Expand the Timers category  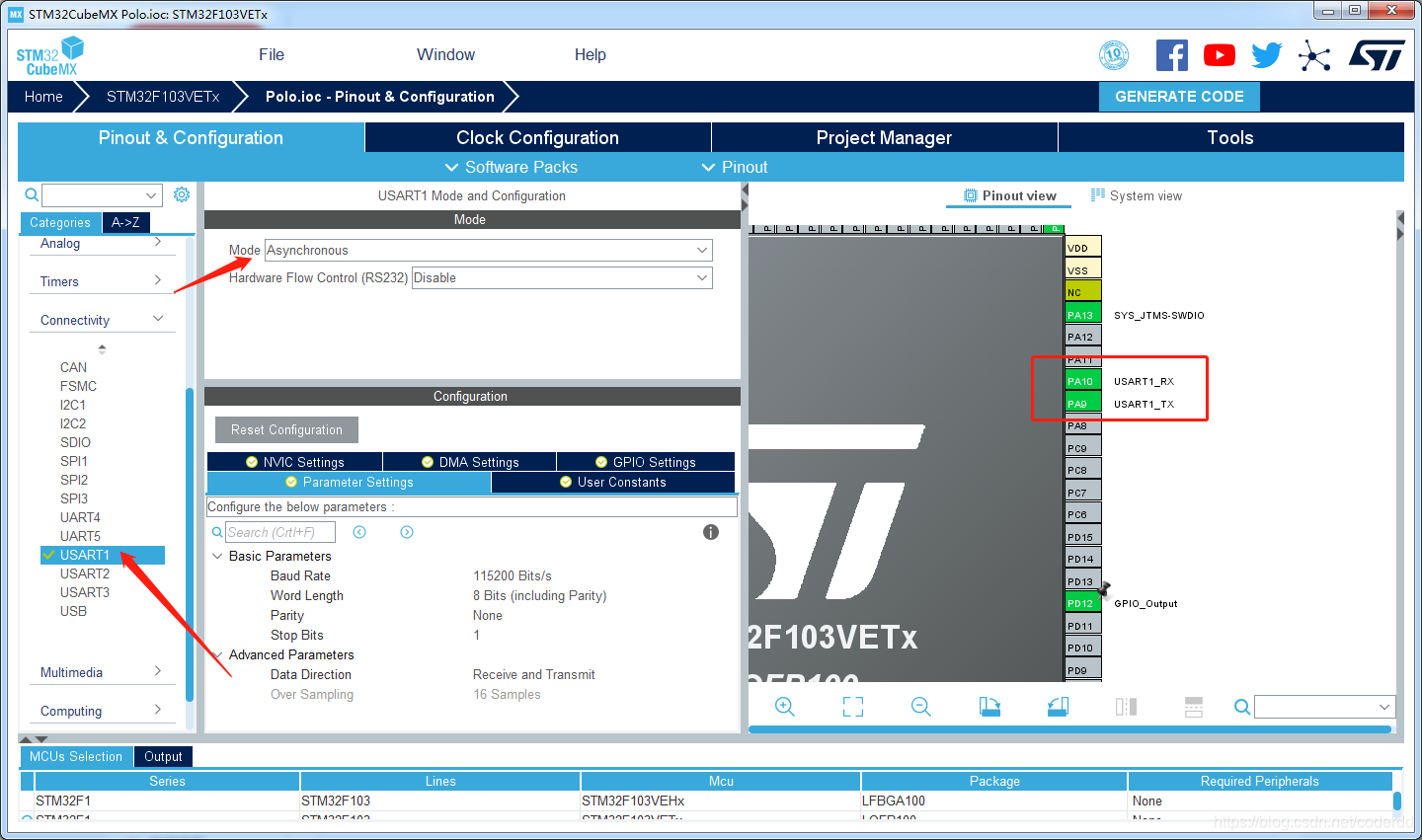[101, 281]
